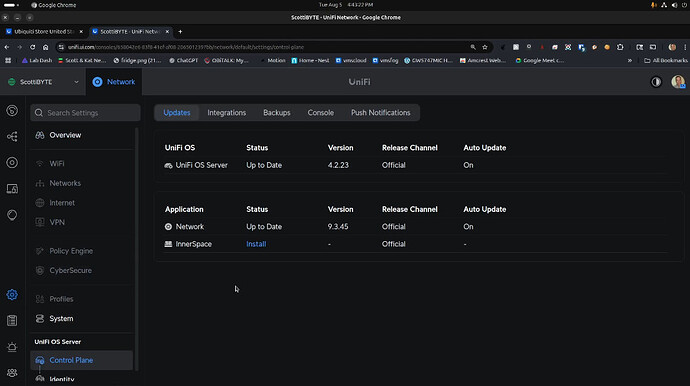Screen dimensions: 690x386
Task: Open WiFi settings
Action: [57, 163]
